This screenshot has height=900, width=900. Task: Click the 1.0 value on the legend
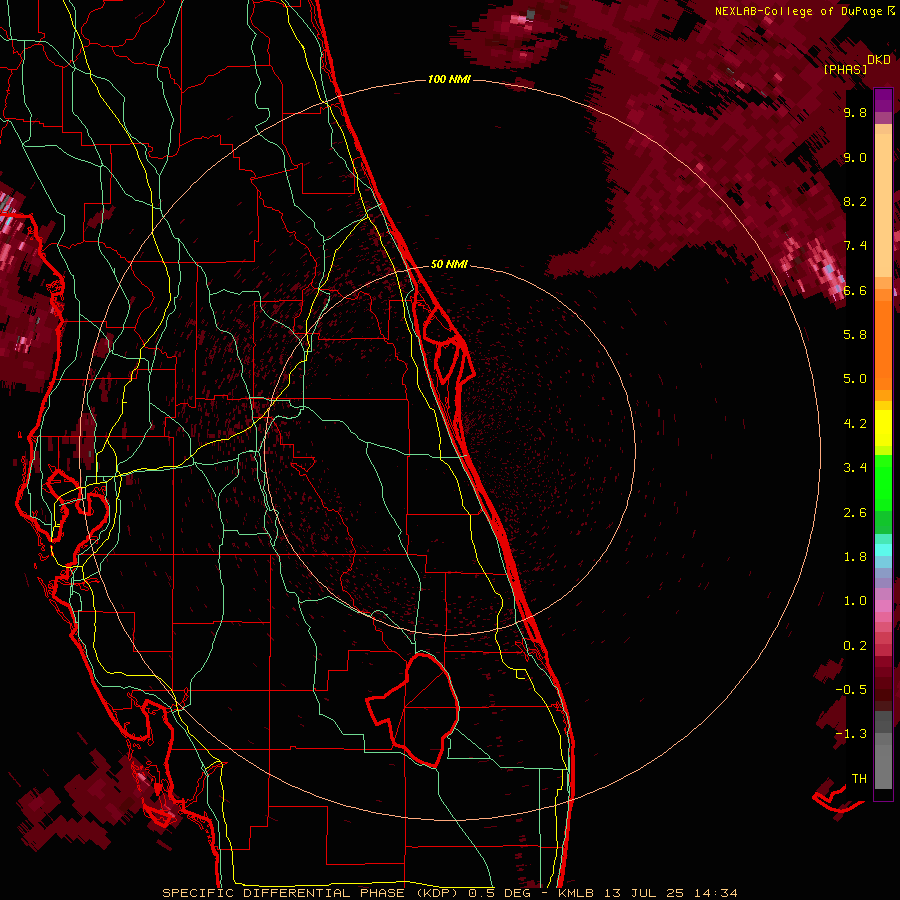(855, 601)
